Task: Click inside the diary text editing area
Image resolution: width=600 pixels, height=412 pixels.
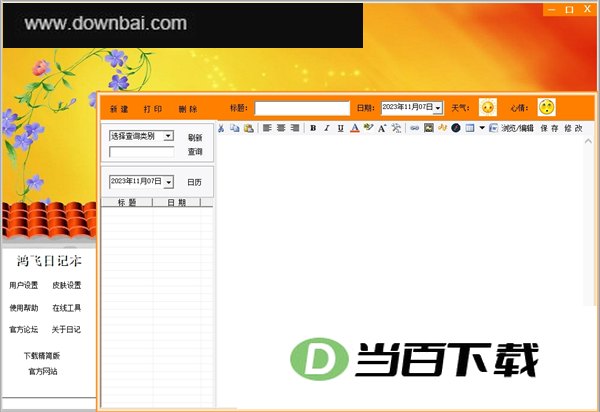Action: tap(400, 230)
